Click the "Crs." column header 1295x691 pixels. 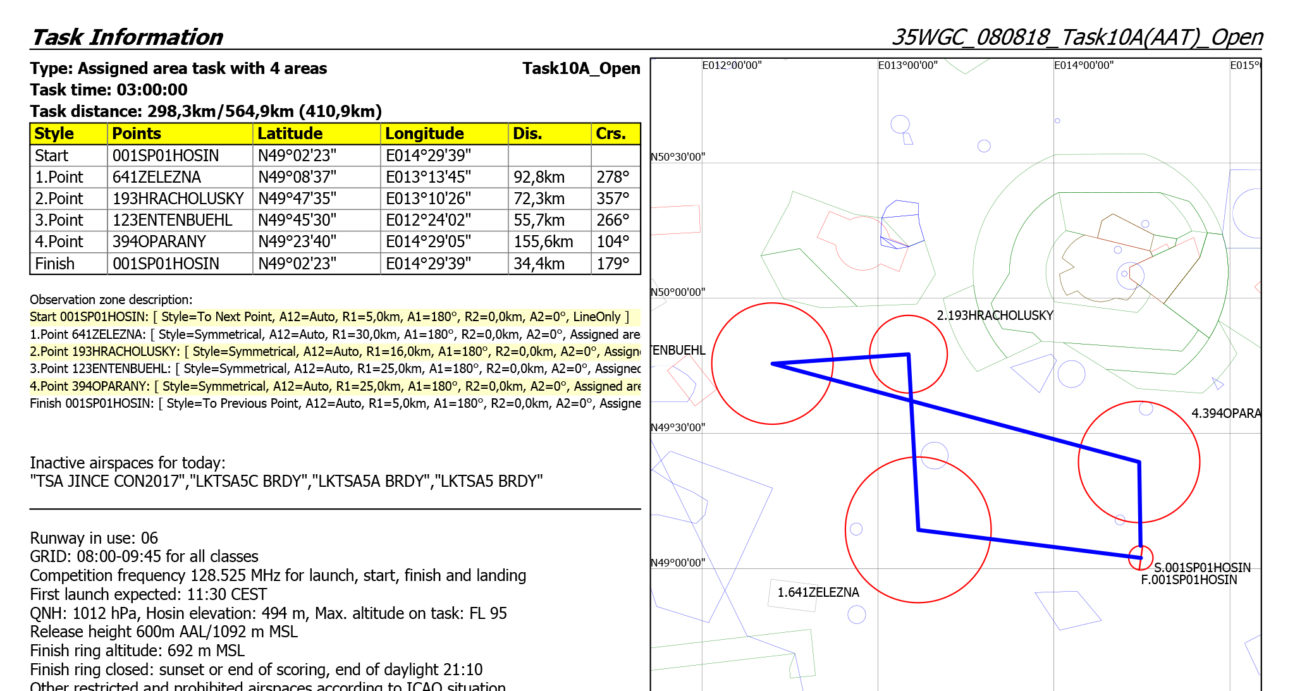point(610,133)
